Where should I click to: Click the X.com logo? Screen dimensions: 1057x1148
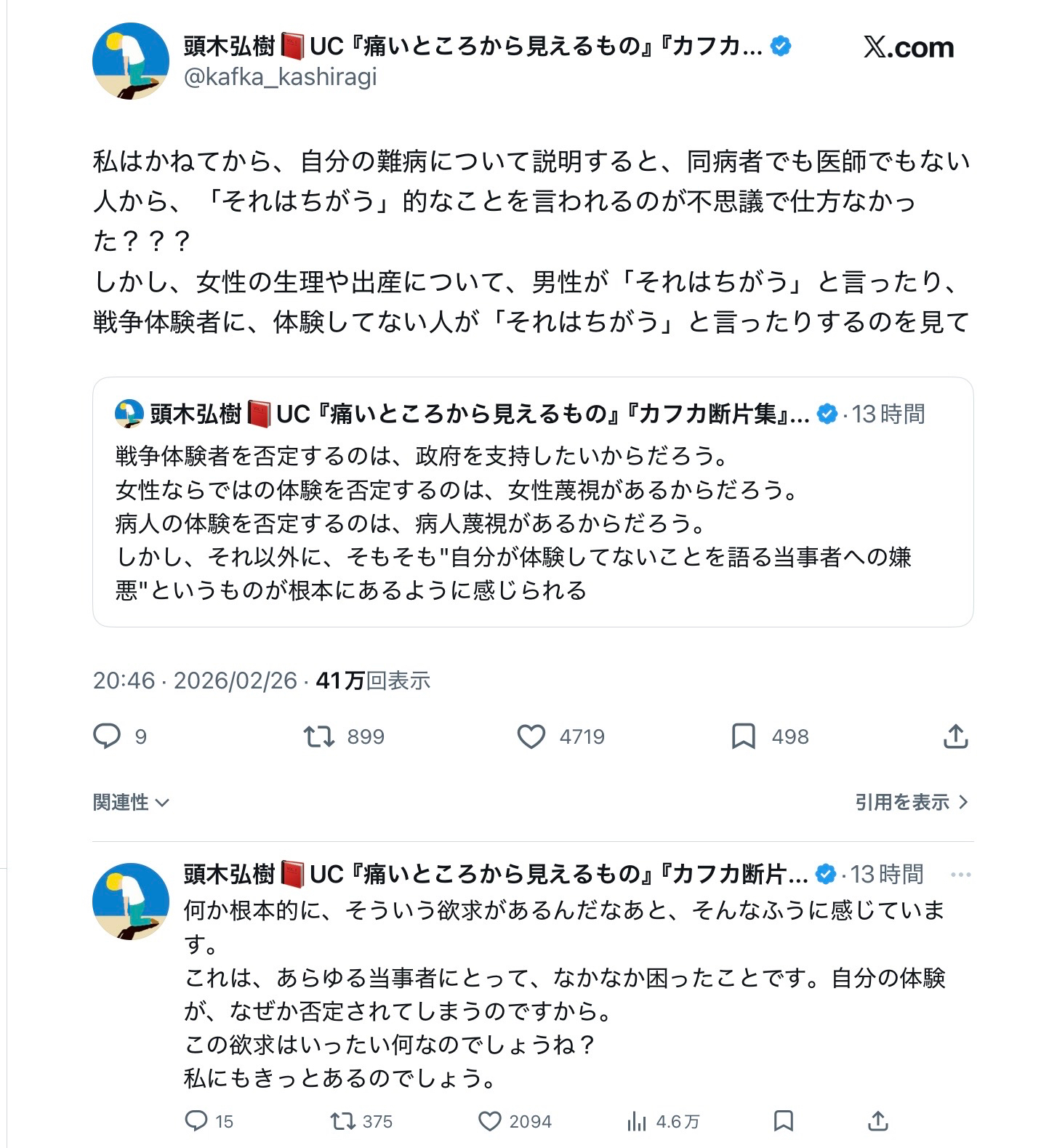pyautogui.click(x=909, y=48)
